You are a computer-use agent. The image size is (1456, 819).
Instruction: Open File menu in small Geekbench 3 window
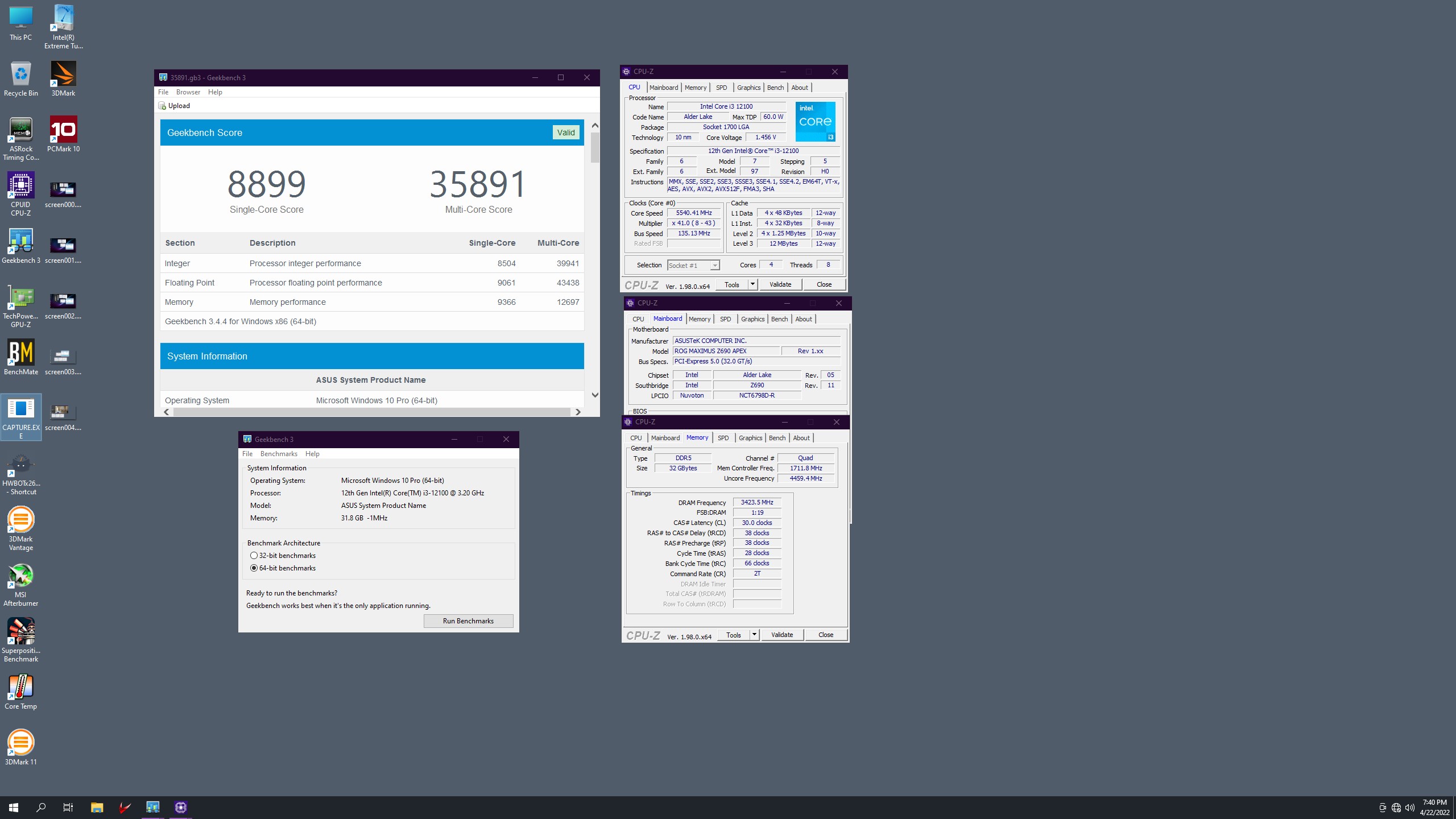[x=247, y=454]
